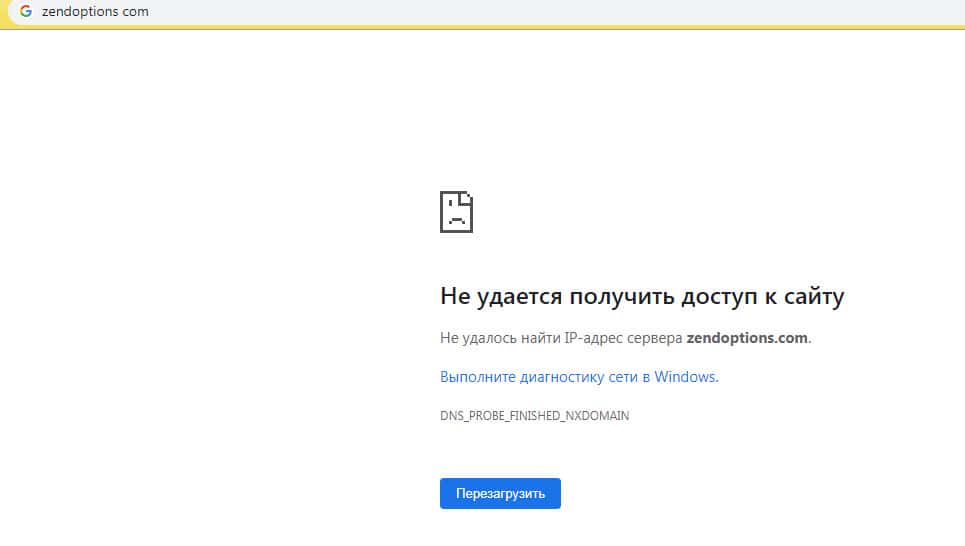This screenshot has width=965, height=546.
Task: Click the Google icon in address bar
Action: (x=25, y=11)
